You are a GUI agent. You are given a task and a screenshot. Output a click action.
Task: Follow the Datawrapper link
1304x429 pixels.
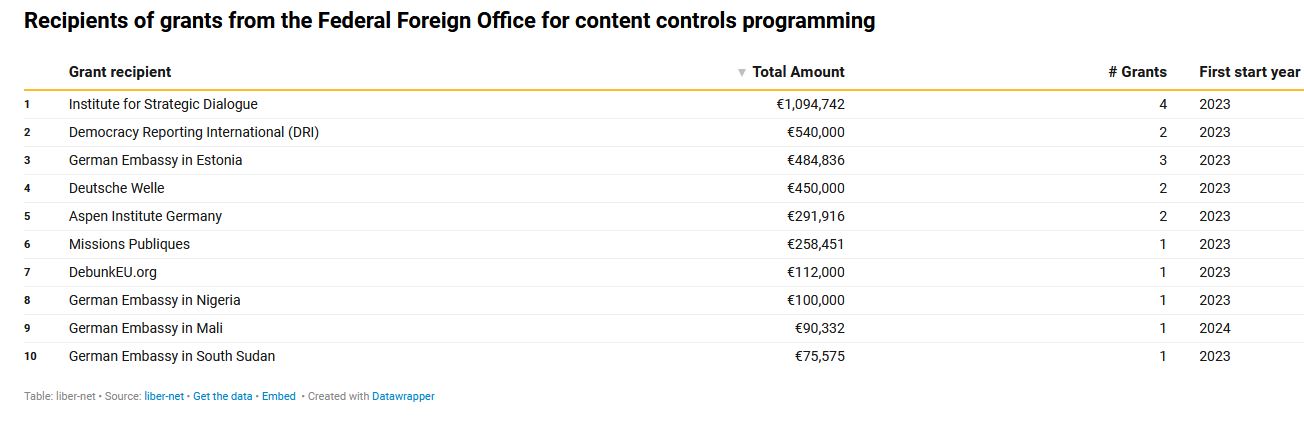click(403, 396)
